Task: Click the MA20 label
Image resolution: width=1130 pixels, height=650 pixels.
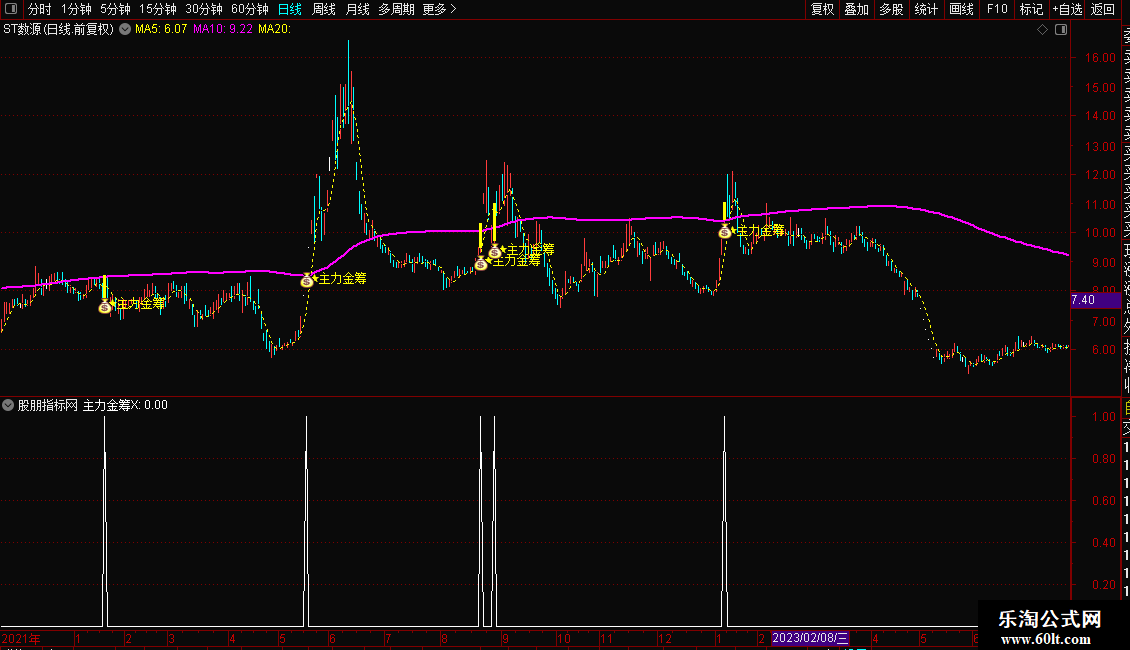Action: click(x=275, y=30)
